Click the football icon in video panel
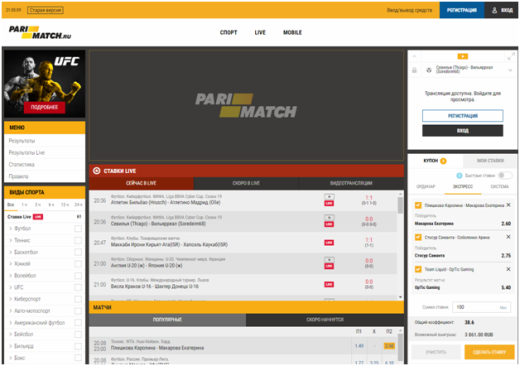520x366 pixels. tap(429, 70)
